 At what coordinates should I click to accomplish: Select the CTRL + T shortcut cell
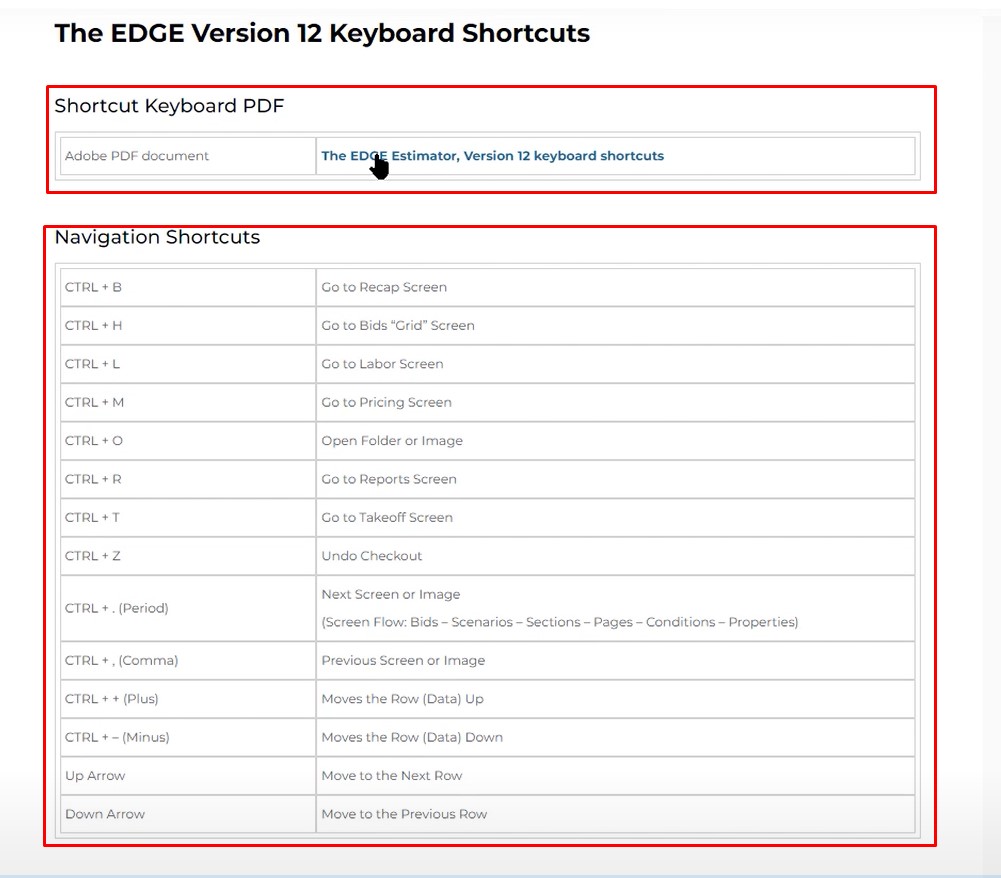click(x=92, y=518)
